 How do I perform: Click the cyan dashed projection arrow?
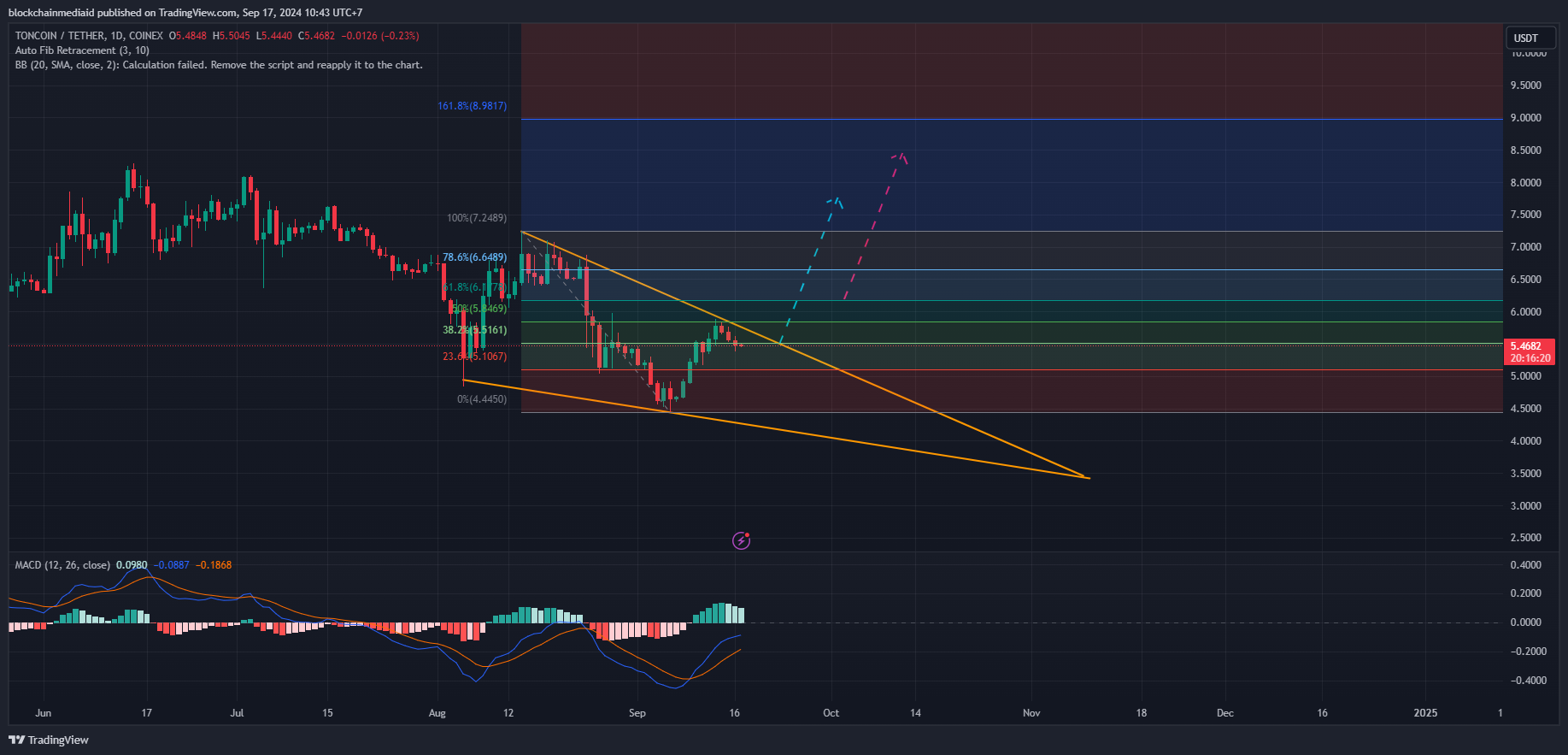click(x=812, y=270)
